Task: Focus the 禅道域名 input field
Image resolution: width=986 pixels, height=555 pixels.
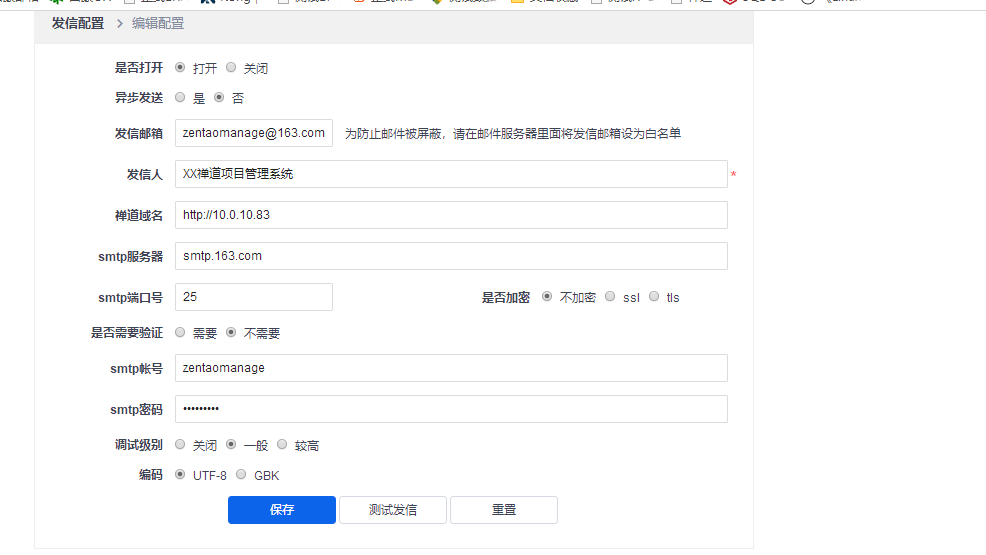Action: tap(451, 215)
